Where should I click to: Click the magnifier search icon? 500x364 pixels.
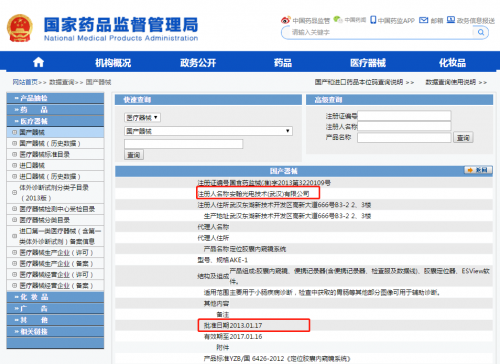(x=481, y=32)
